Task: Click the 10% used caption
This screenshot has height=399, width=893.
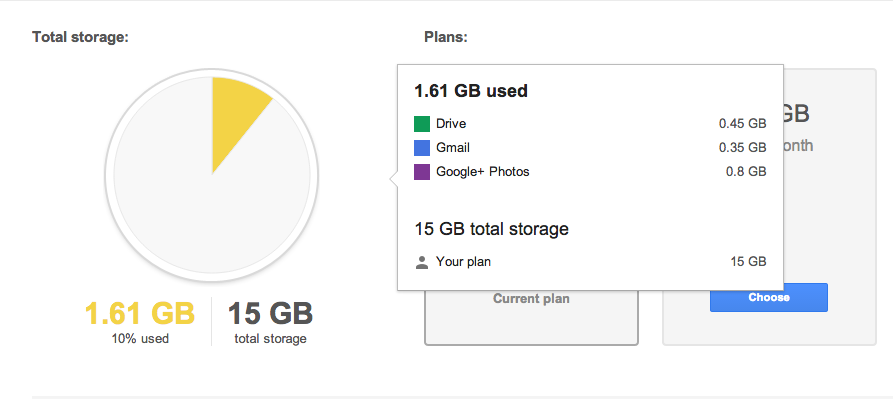Action: click(140, 339)
